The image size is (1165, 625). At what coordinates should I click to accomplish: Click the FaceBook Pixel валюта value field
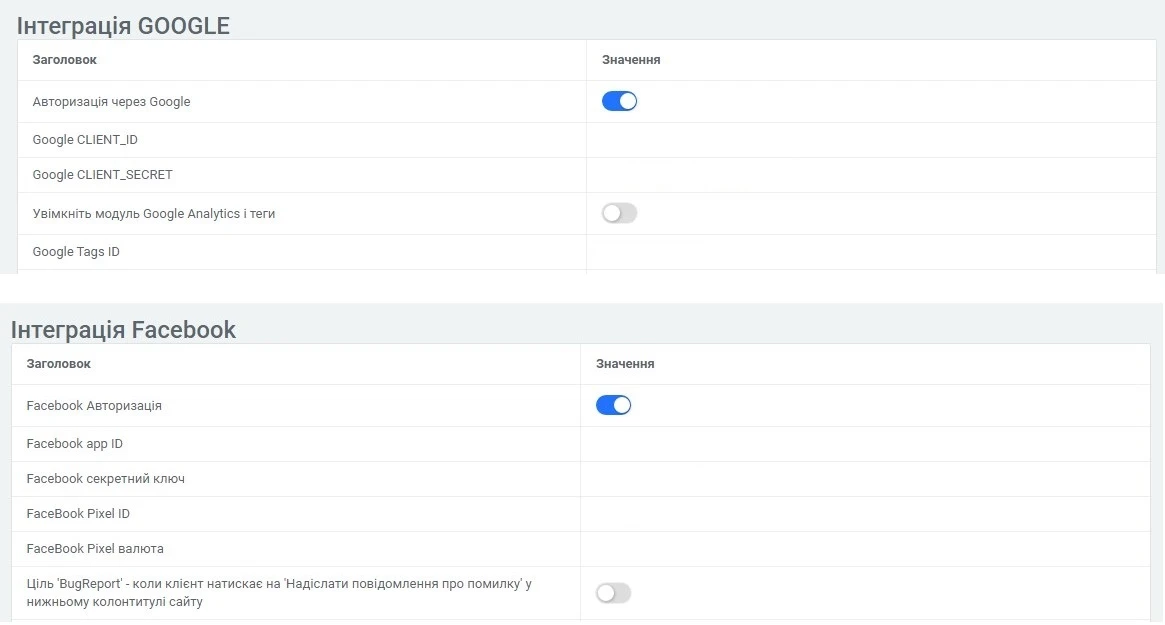click(x=800, y=548)
